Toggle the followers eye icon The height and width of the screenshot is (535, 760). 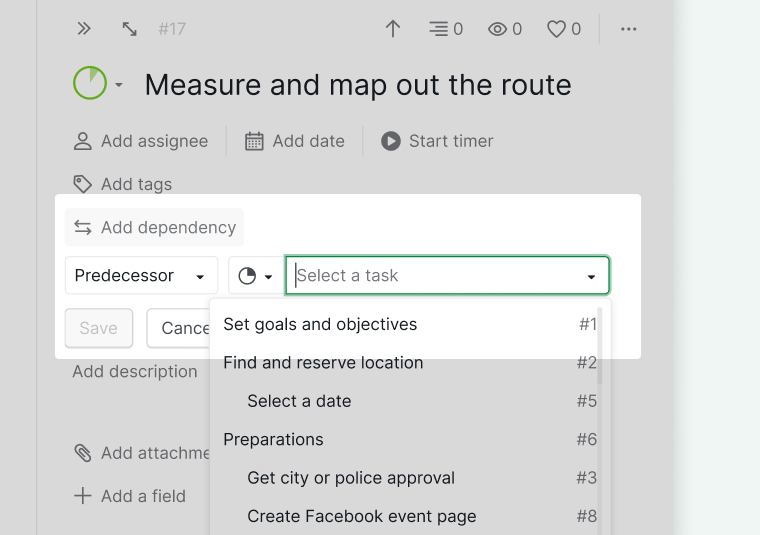pos(505,29)
